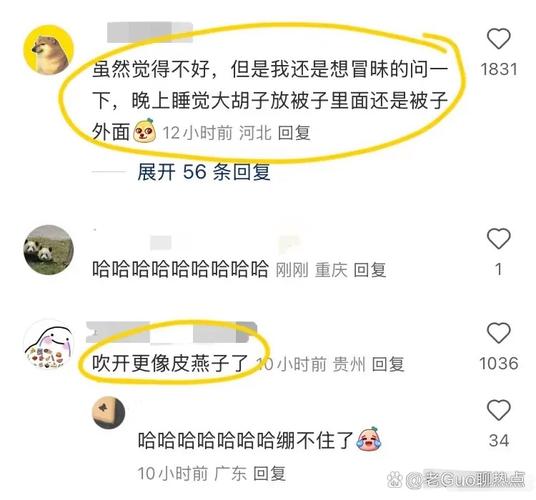The width and height of the screenshot is (536, 500).
Task: Tap the 虽然觉得不好 comment text
Action: point(270,101)
